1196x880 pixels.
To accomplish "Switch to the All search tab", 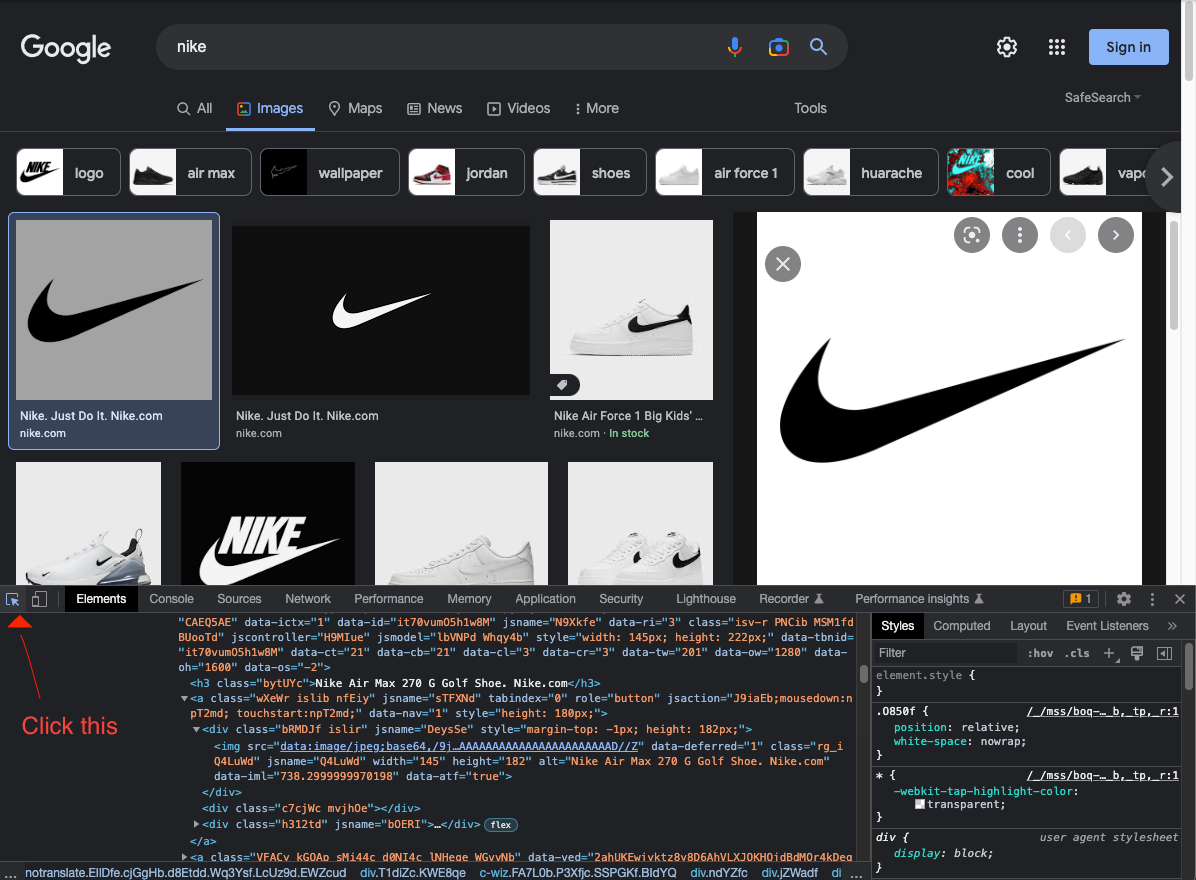I will click(x=195, y=108).
